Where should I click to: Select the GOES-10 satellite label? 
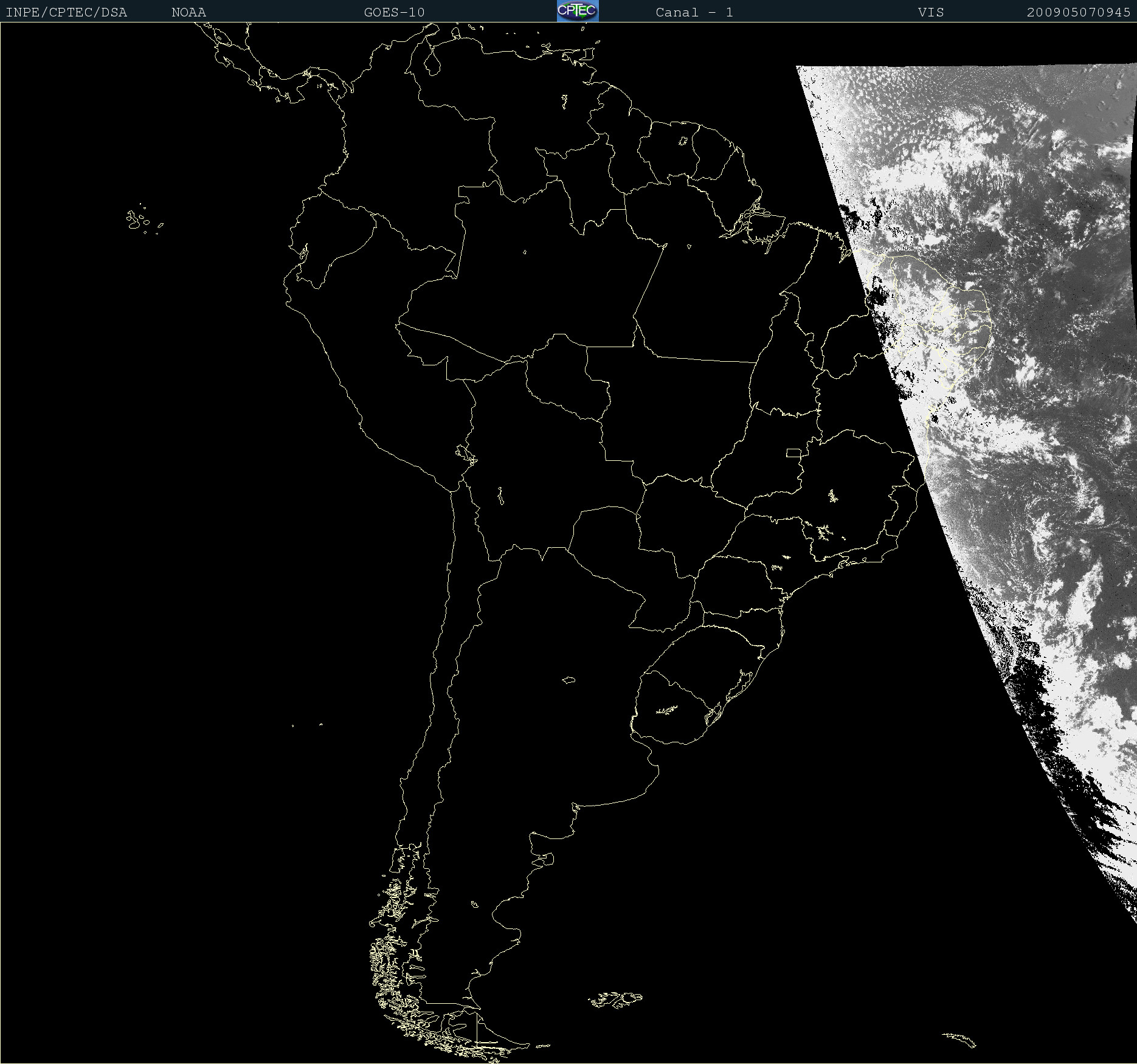394,13
